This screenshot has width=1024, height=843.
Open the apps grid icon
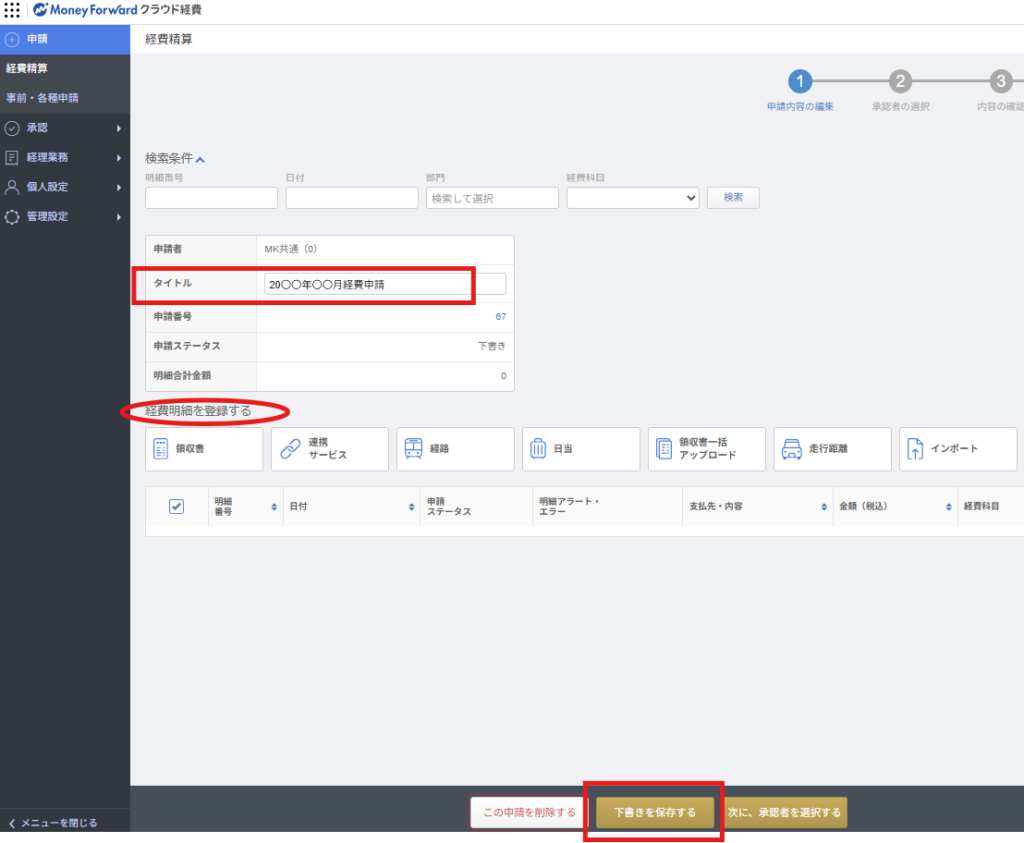coord(12,11)
